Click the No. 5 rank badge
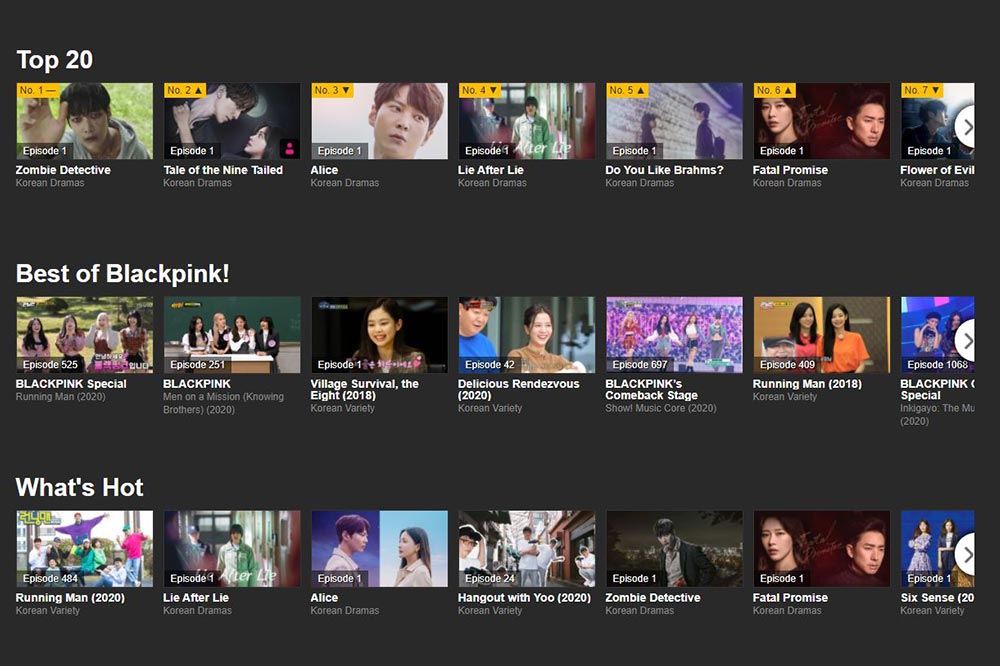Screen dimensions: 1000x666 pos(627,90)
